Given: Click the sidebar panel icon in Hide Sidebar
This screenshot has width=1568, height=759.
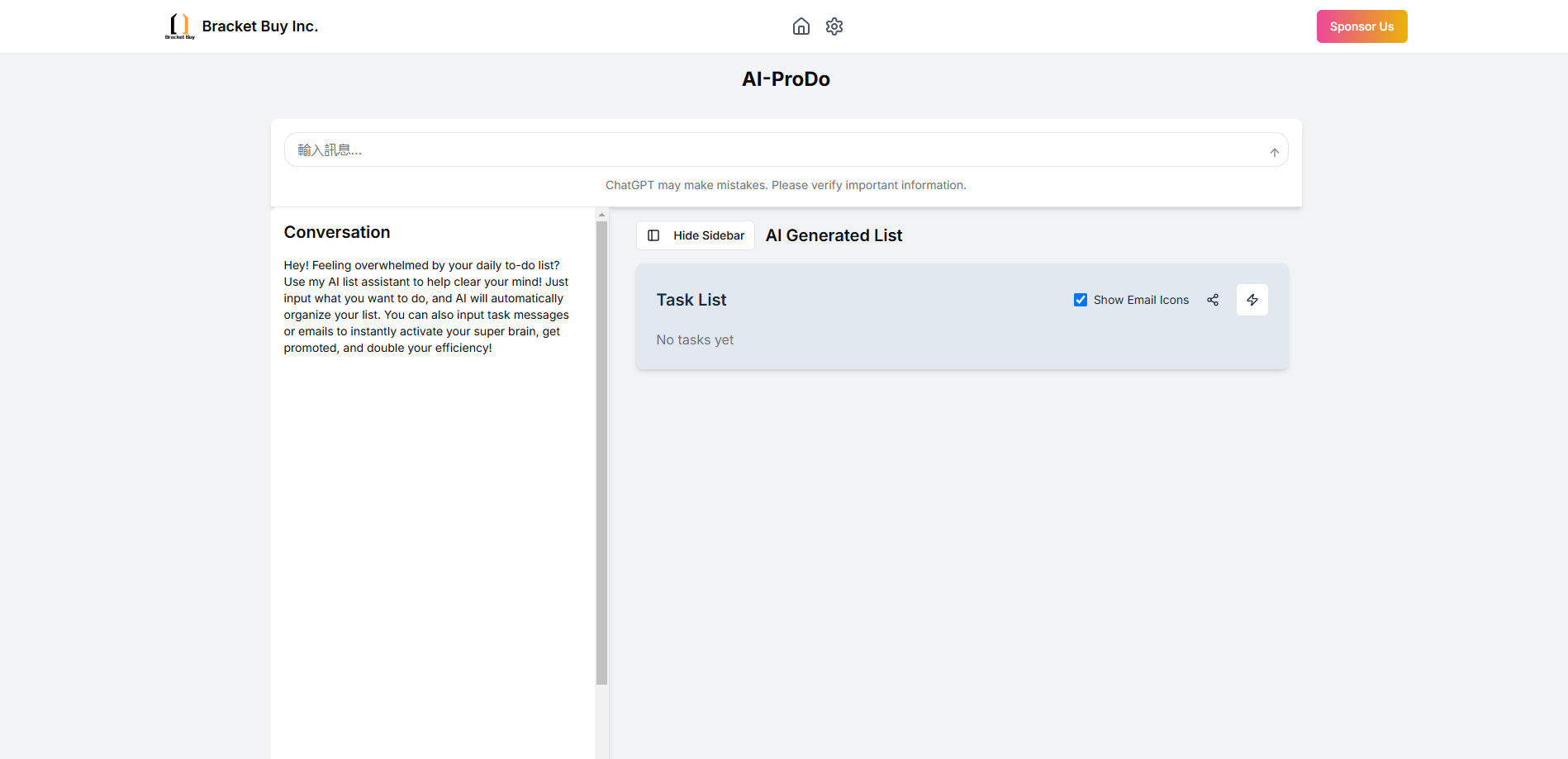Looking at the screenshot, I should click(x=653, y=235).
